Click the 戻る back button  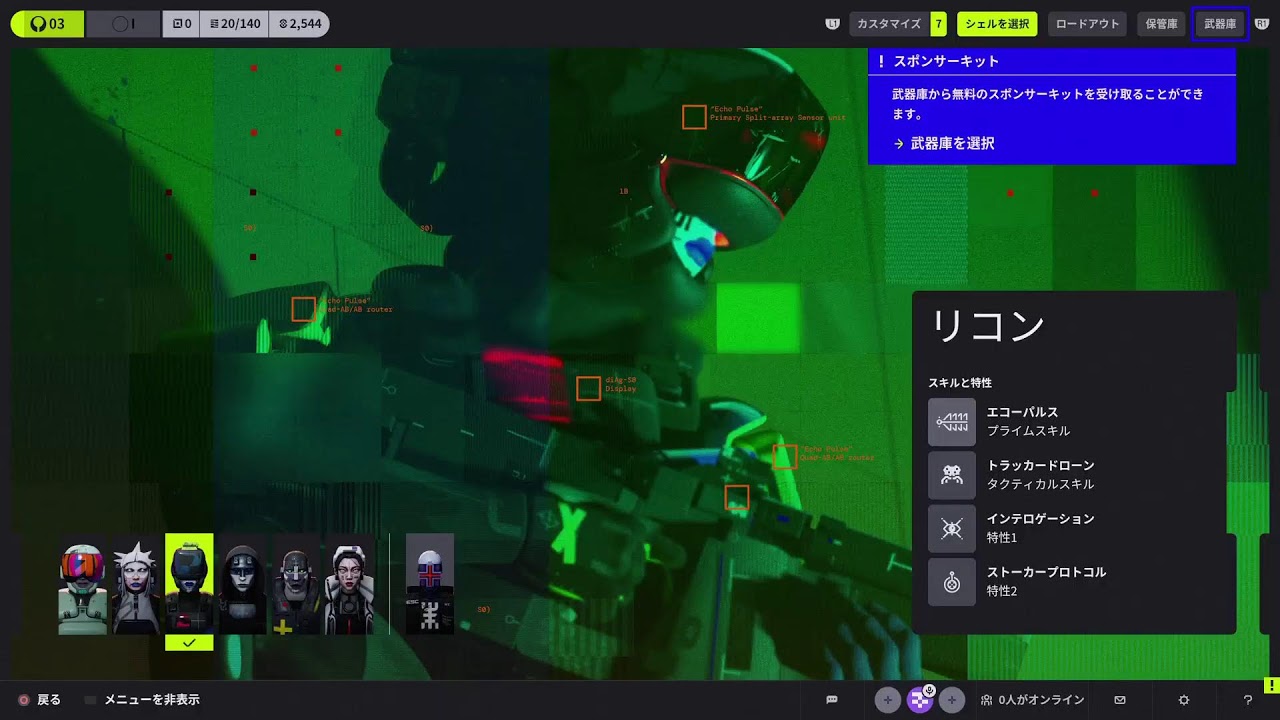(40, 700)
